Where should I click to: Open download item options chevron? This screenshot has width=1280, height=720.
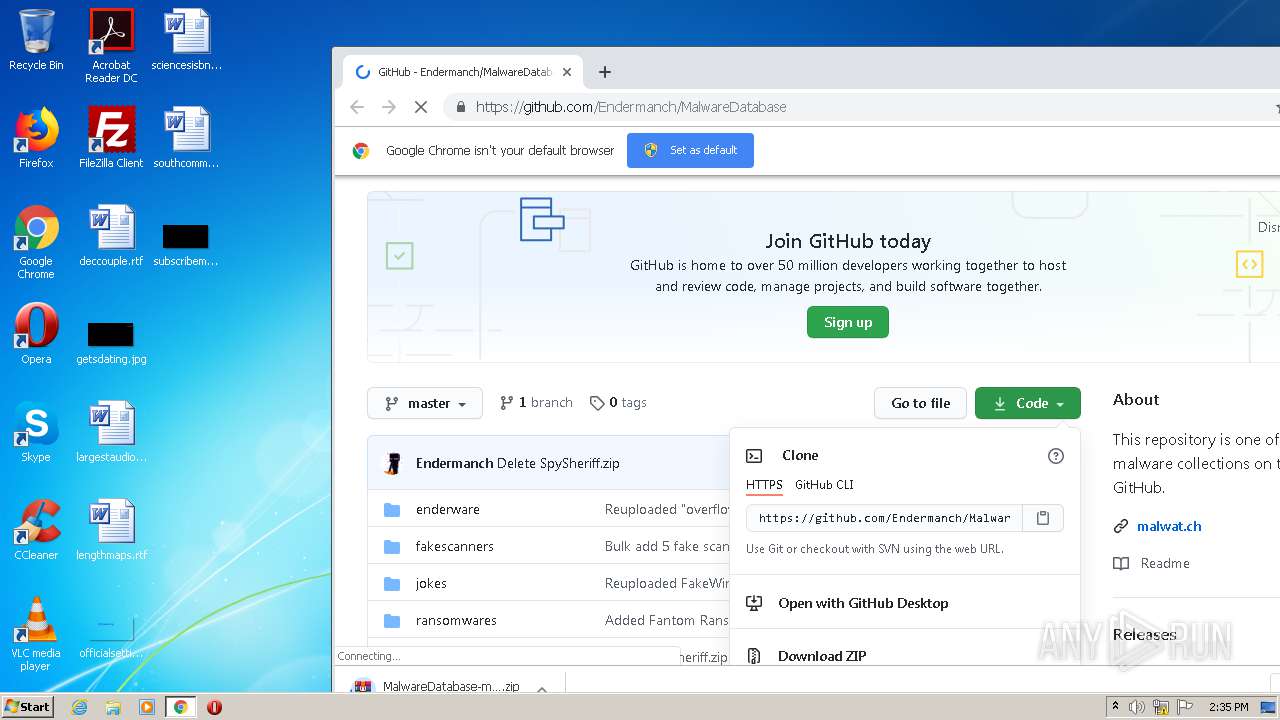pos(541,688)
